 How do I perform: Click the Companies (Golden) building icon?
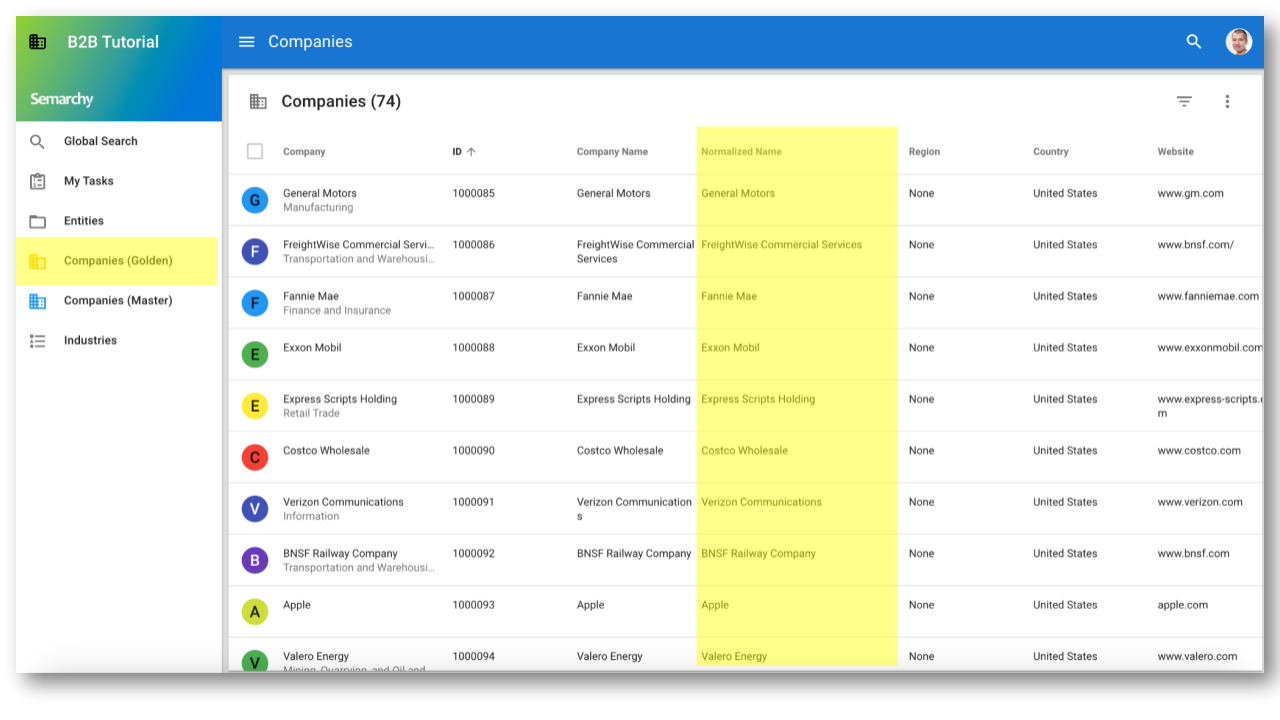tap(37, 261)
